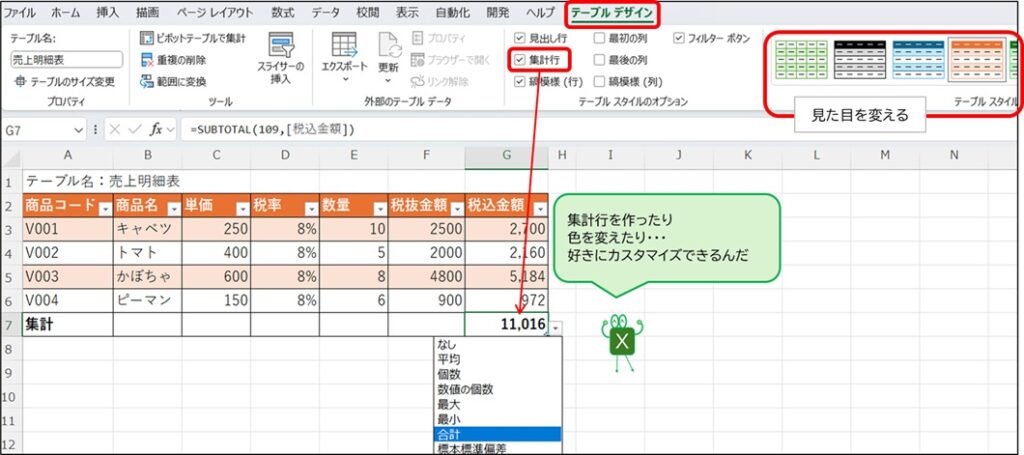Enable the 最初の列 checkbox

coord(600,39)
